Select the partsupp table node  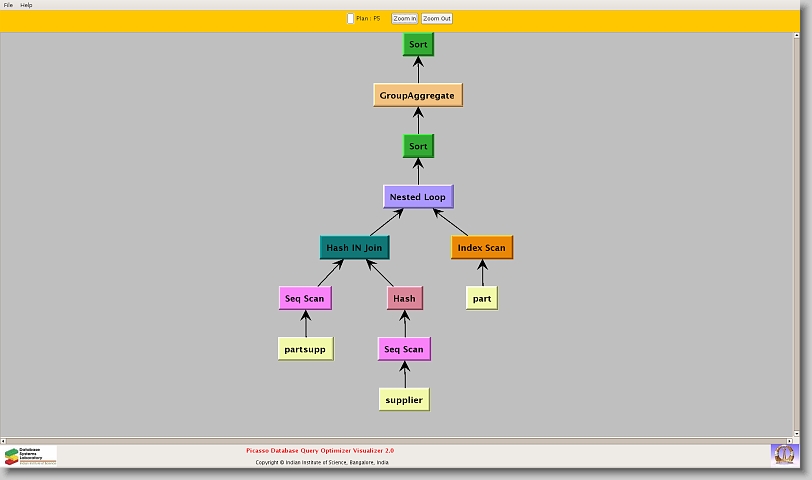tap(305, 349)
